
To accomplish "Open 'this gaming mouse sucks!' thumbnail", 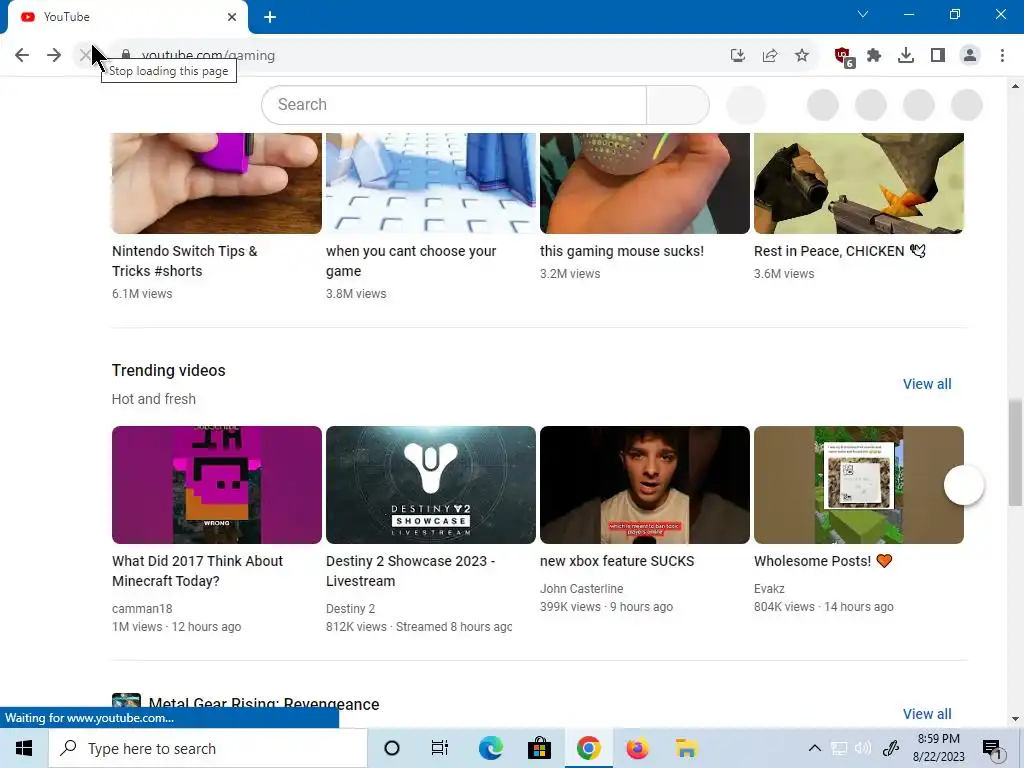I will pos(645,183).
